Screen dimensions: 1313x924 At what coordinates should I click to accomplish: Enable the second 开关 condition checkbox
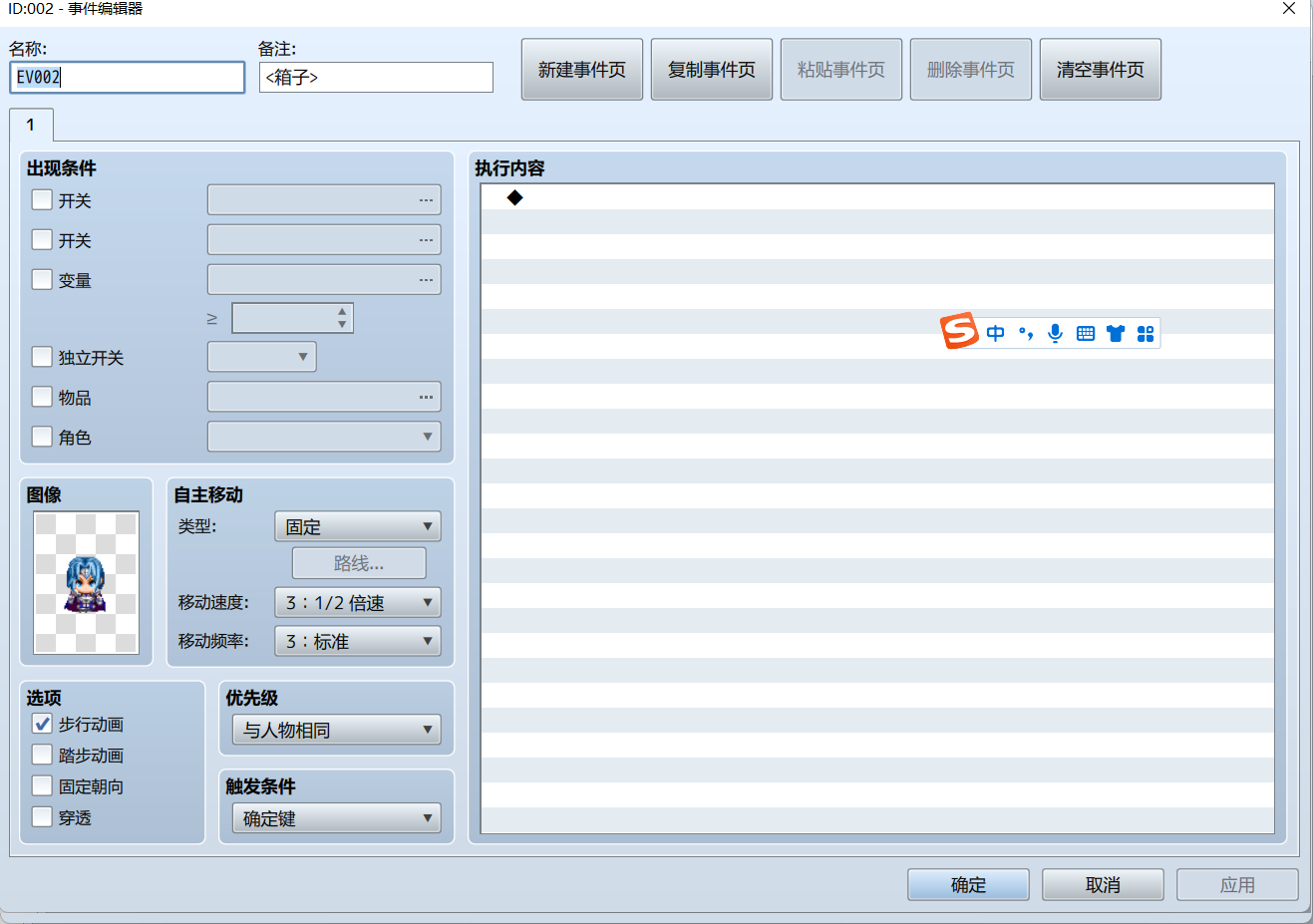point(42,239)
